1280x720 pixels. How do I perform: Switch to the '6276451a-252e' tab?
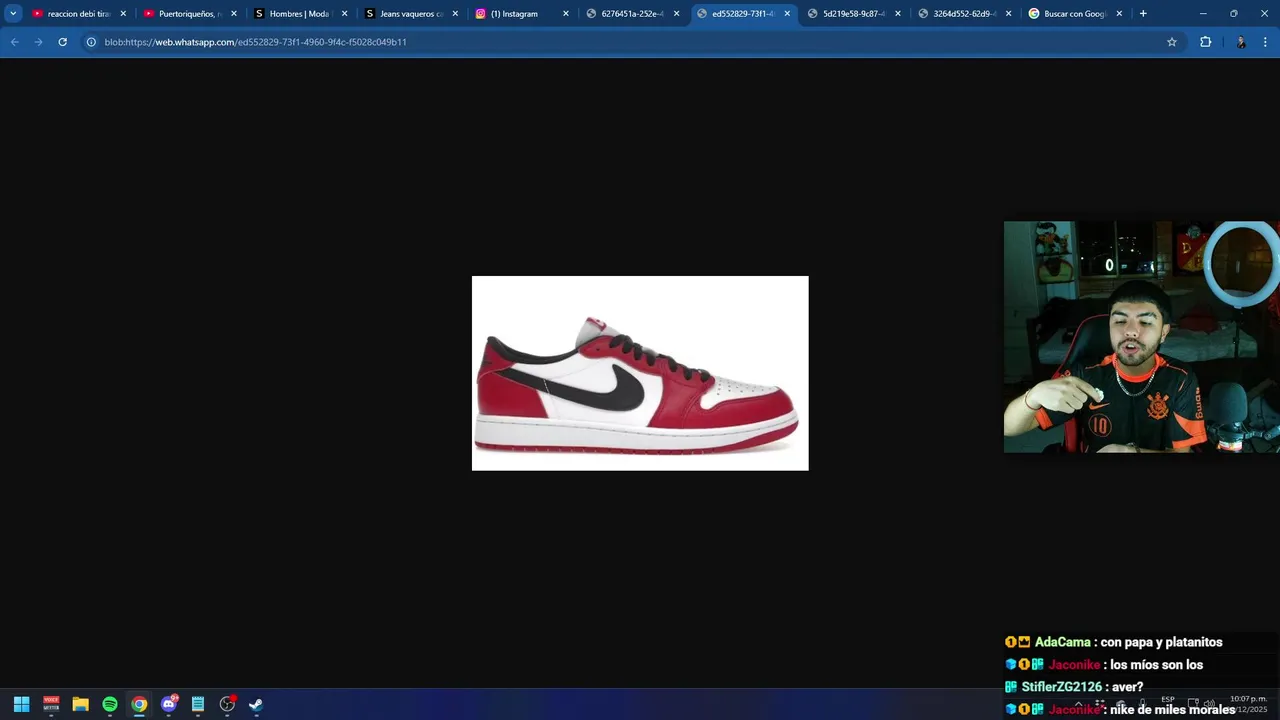tap(632, 14)
